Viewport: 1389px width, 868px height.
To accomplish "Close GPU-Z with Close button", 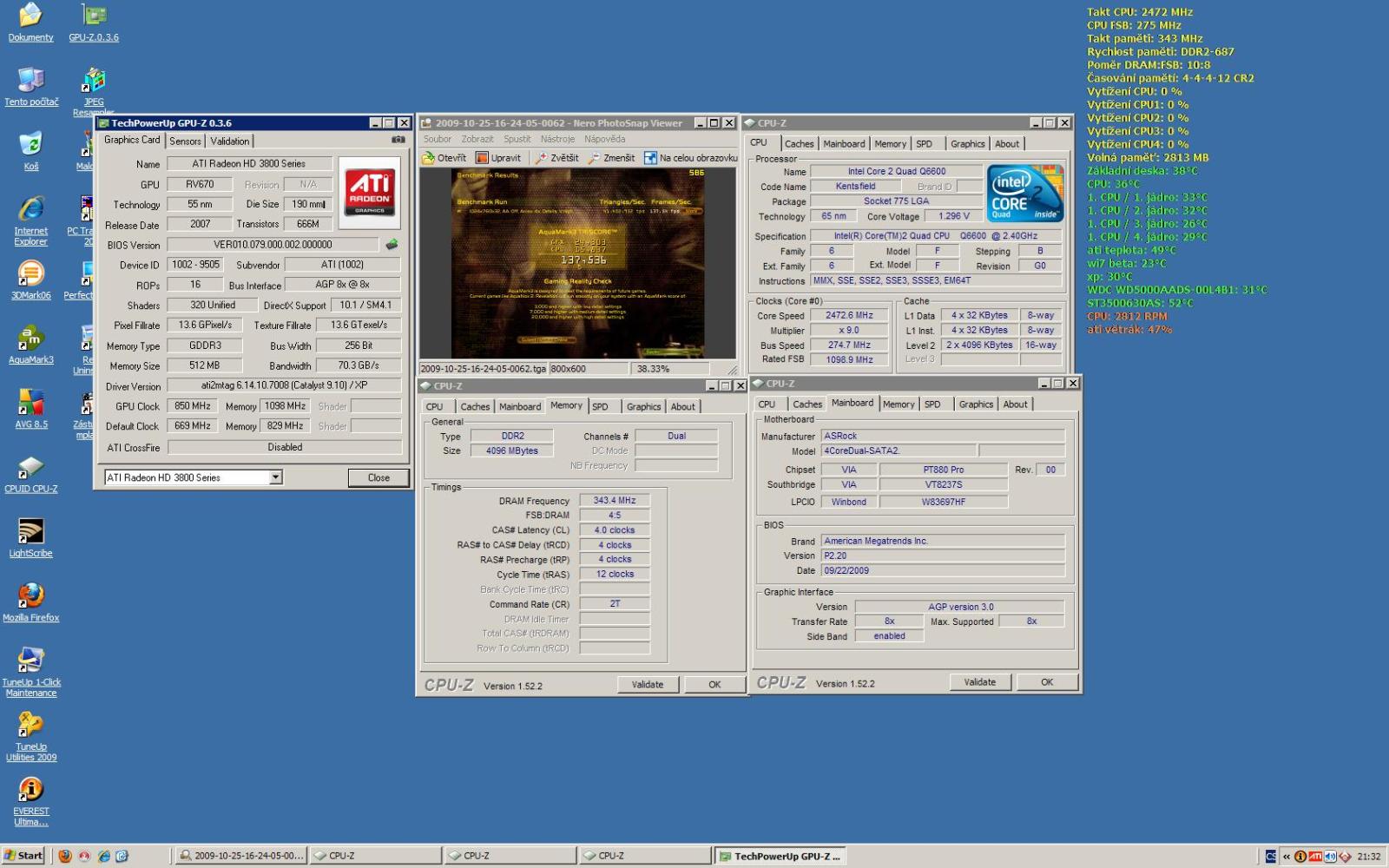I will 379,477.
